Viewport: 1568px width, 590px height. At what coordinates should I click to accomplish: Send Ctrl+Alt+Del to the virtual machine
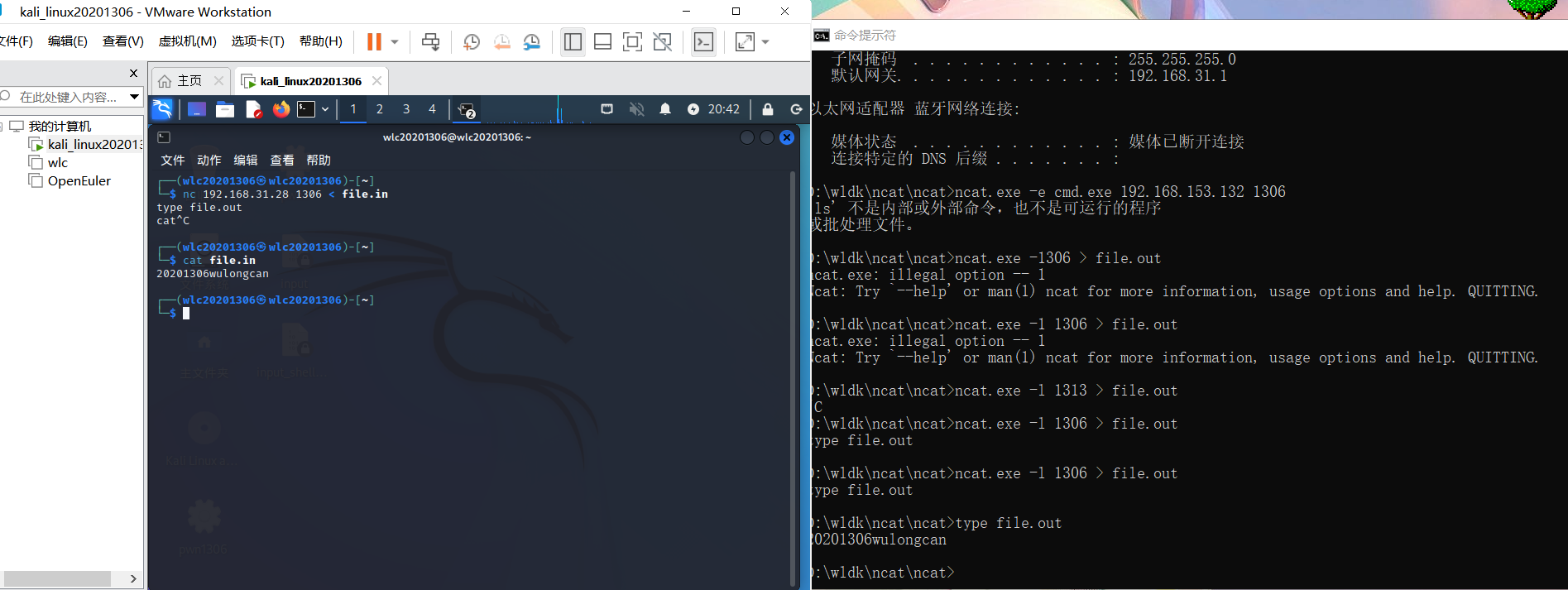pyautogui.click(x=430, y=41)
